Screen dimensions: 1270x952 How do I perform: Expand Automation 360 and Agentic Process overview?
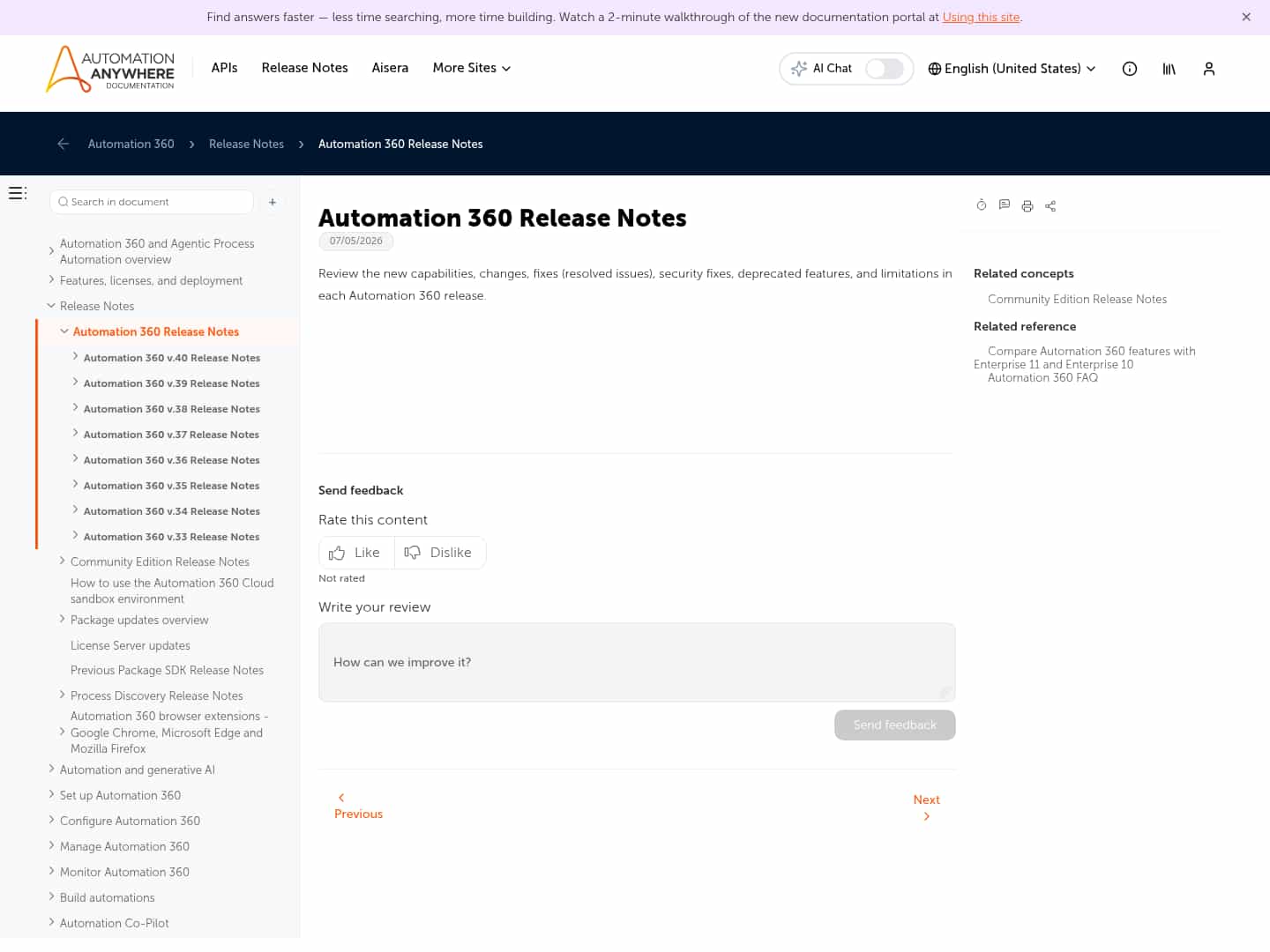pyautogui.click(x=51, y=251)
